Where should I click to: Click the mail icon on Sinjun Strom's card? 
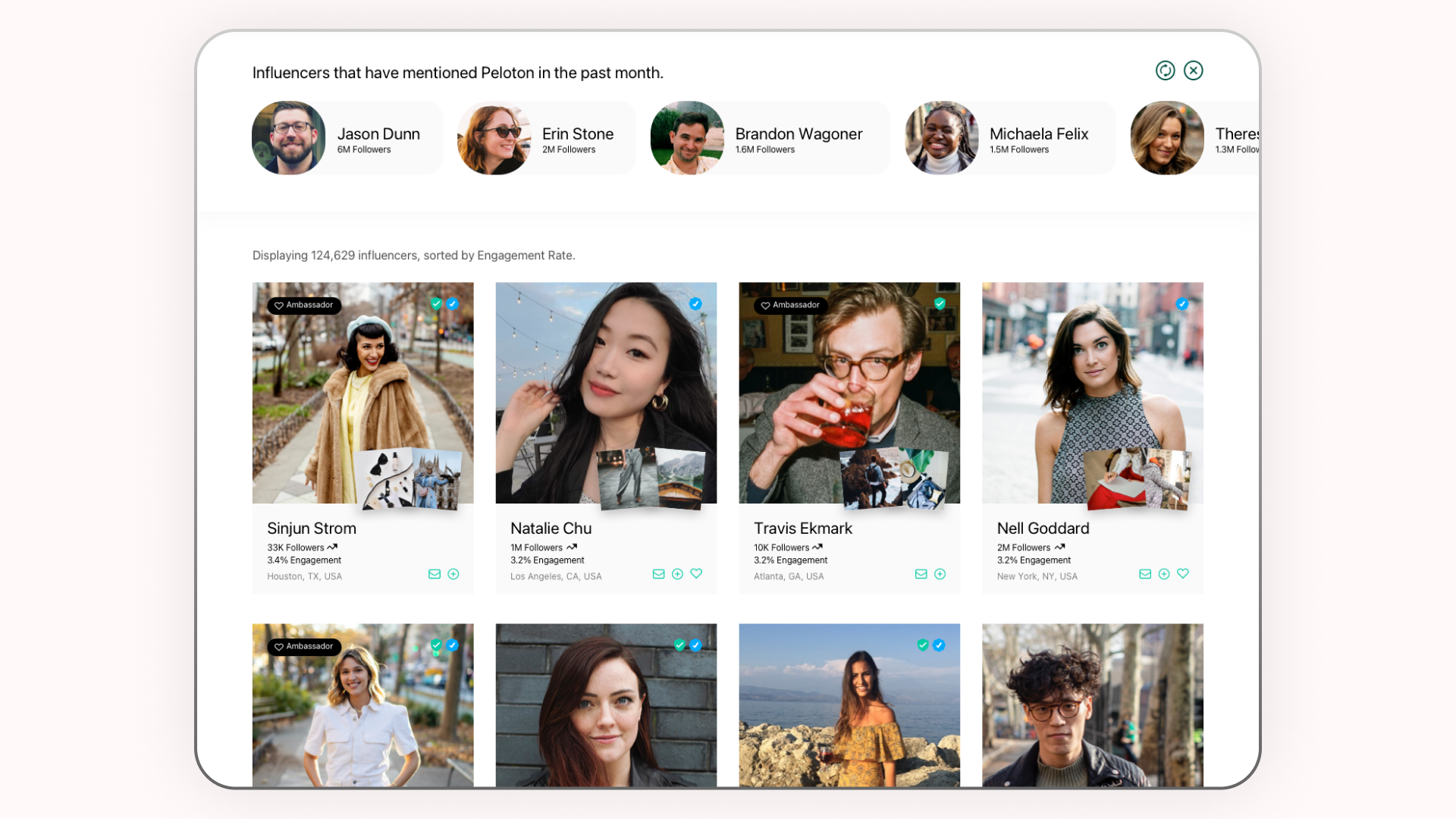(435, 574)
